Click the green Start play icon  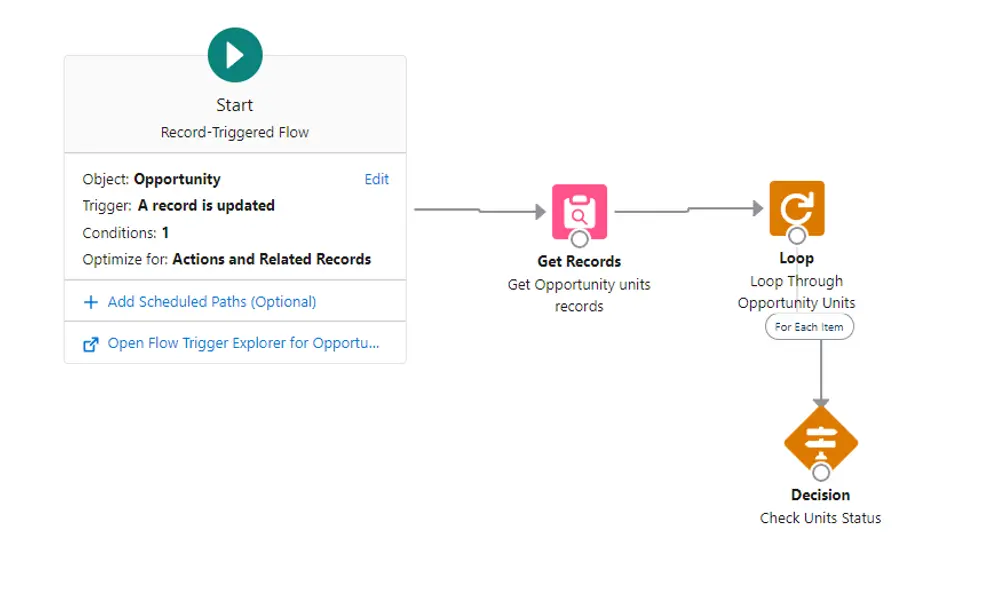(x=235, y=55)
